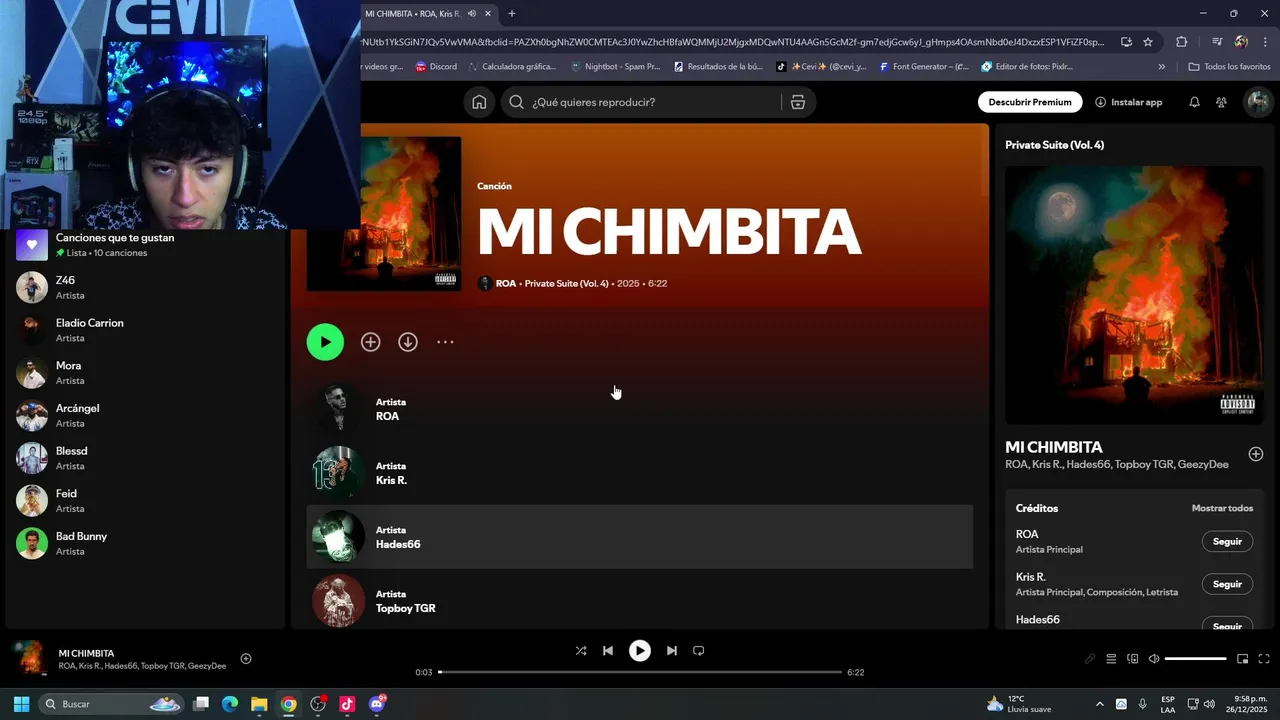1280x720 pixels.
Task: Skip to previous track
Action: (x=608, y=651)
